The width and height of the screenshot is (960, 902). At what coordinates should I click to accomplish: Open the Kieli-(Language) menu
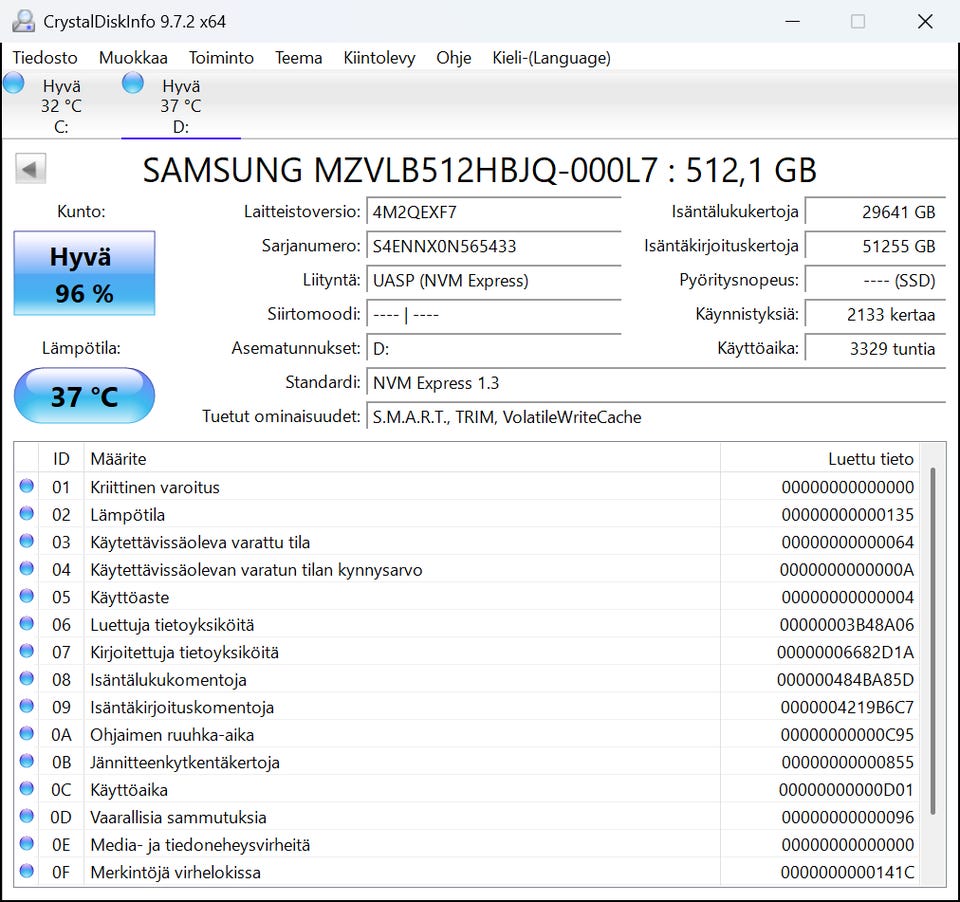pyautogui.click(x=551, y=58)
